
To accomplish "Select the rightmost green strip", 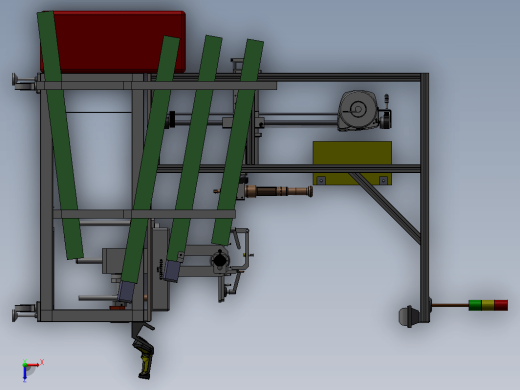I will click(x=238, y=142).
